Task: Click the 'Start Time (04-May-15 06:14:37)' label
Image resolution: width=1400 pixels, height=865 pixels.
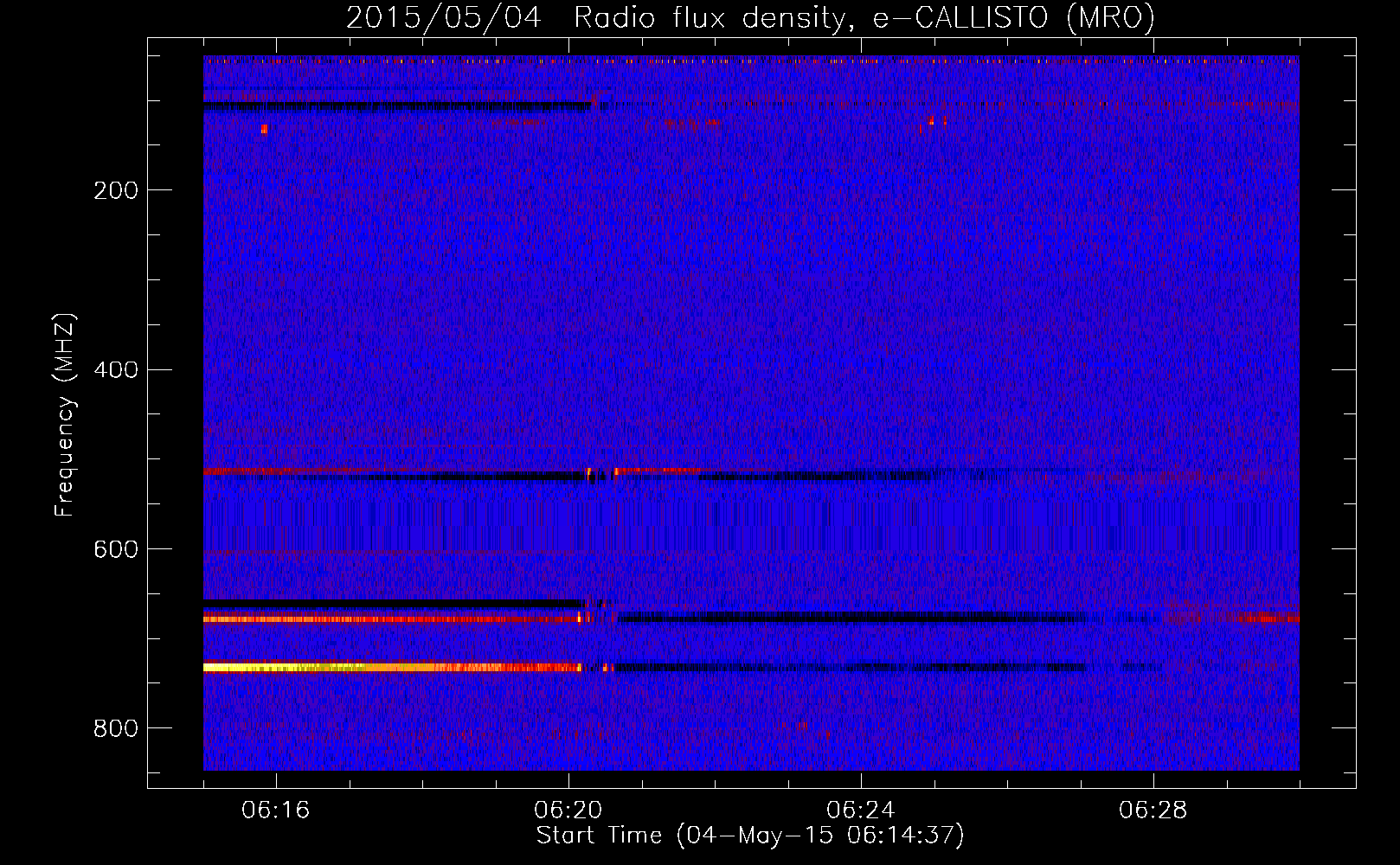Action: pyautogui.click(x=750, y=836)
